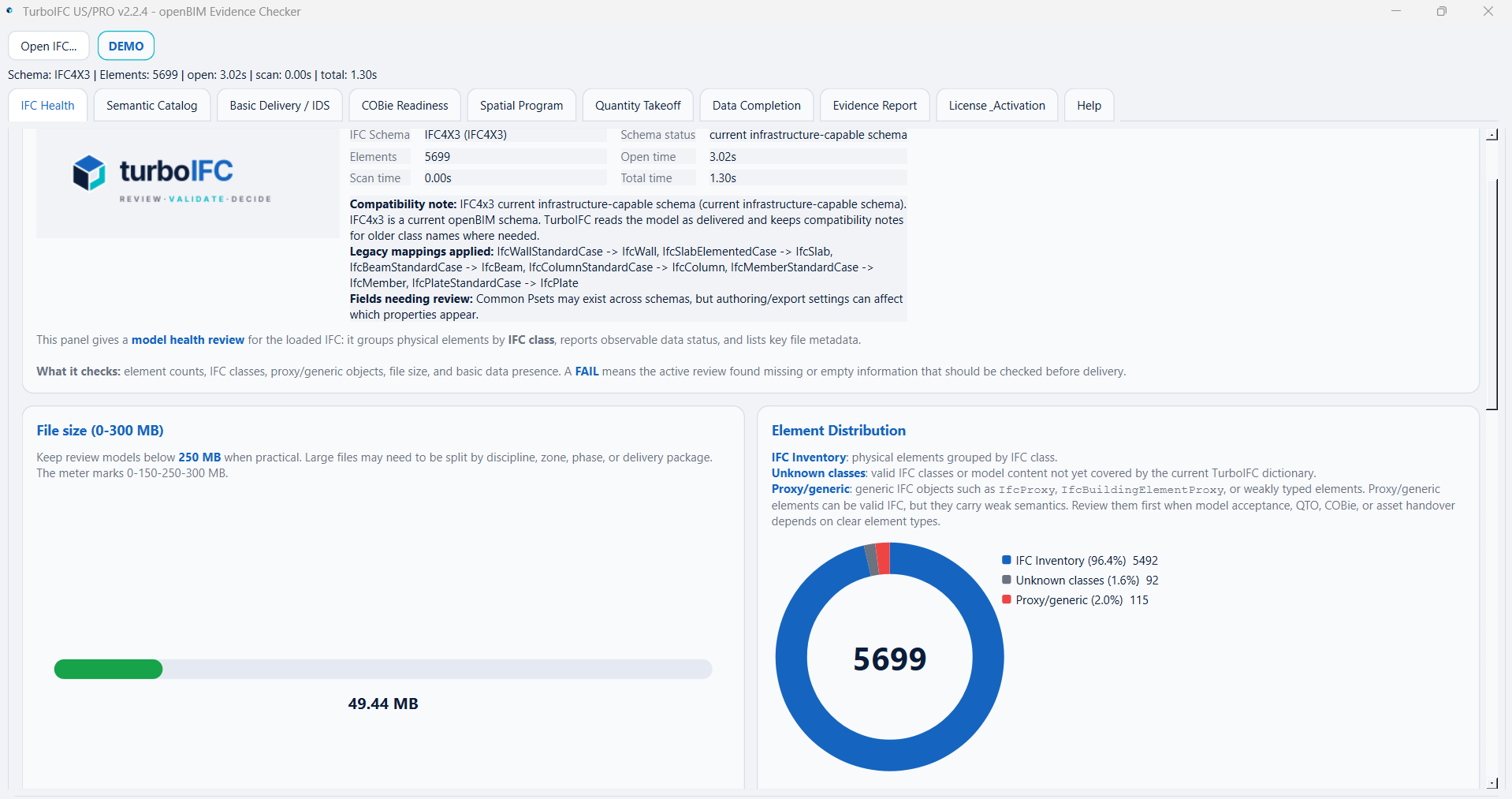Click the red Proxy/generic segment of the donut
Screen dimensions: 1512x799
pyautogui.click(x=883, y=558)
